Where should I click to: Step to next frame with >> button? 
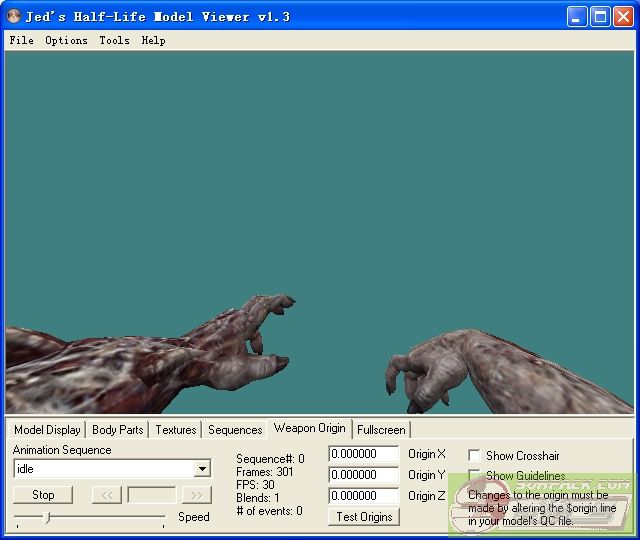coord(197,495)
